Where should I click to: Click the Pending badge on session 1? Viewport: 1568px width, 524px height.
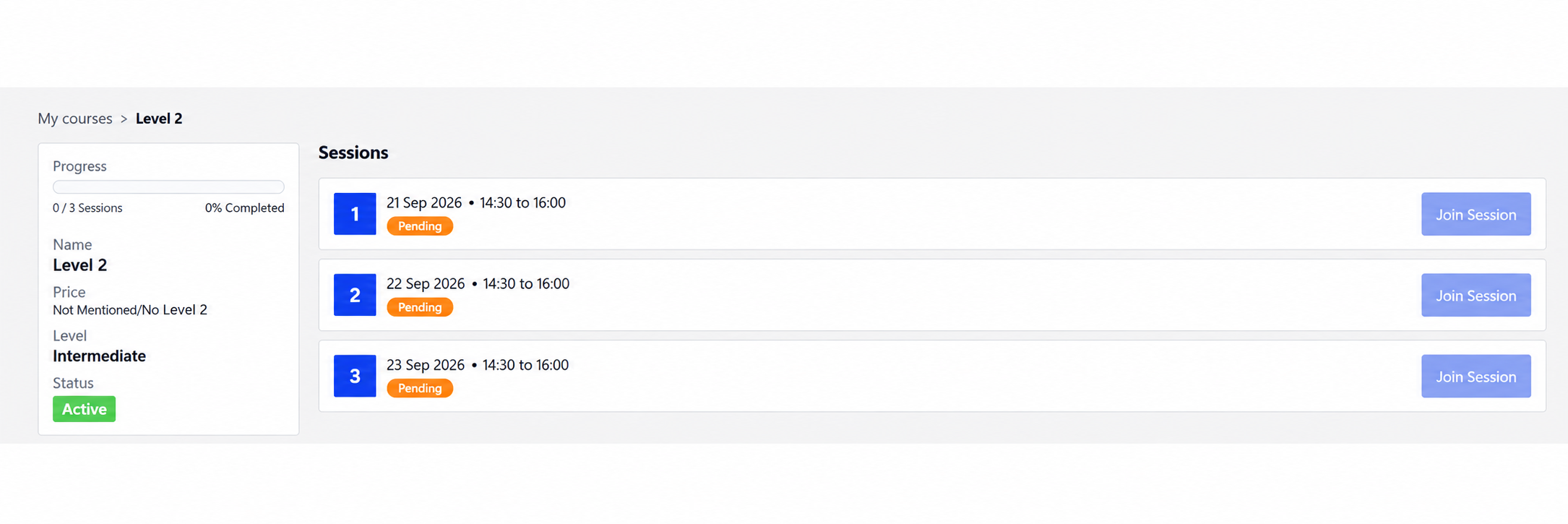pos(420,226)
